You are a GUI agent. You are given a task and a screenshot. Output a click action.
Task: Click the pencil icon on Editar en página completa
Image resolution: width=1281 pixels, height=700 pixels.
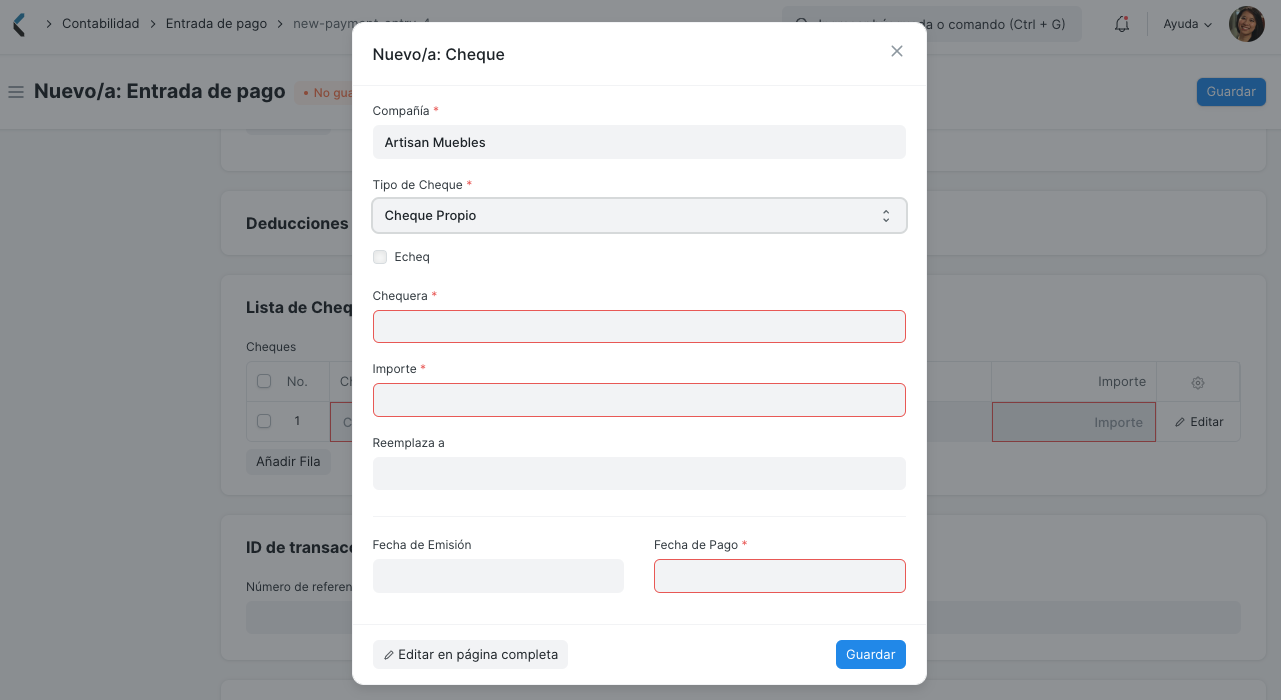click(x=389, y=654)
